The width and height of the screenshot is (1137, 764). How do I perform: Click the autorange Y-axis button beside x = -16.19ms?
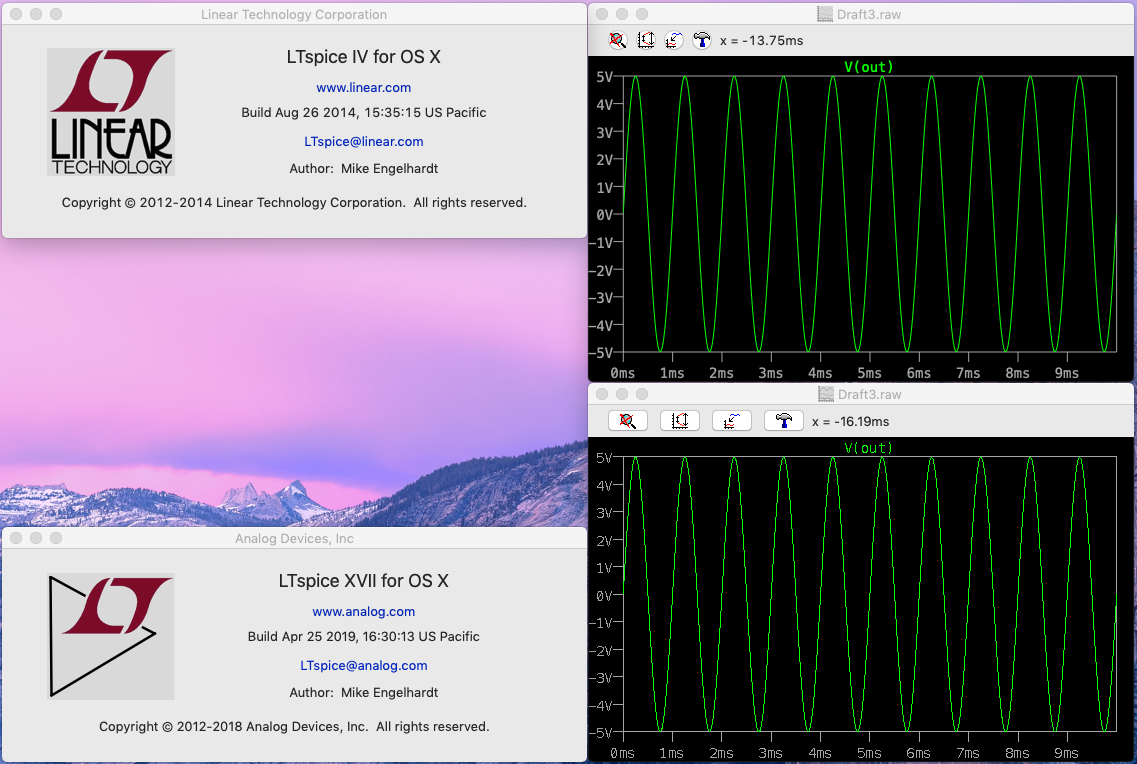[680, 421]
